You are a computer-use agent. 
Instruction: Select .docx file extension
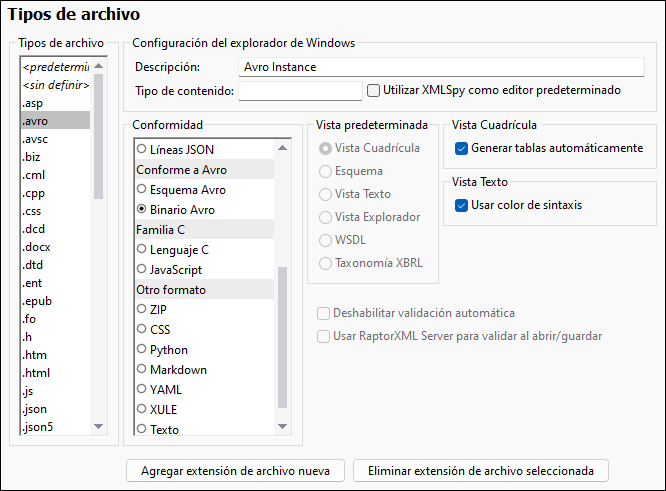pyautogui.click(x=56, y=247)
